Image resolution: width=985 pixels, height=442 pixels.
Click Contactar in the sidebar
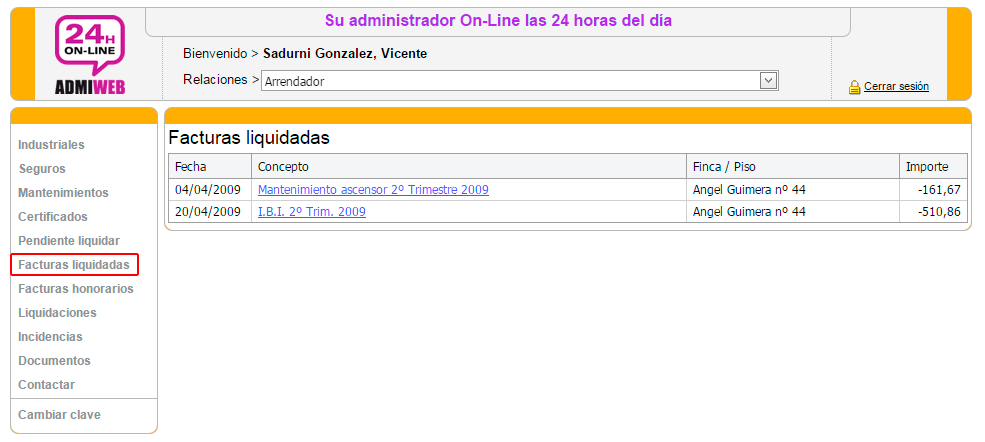click(x=46, y=385)
